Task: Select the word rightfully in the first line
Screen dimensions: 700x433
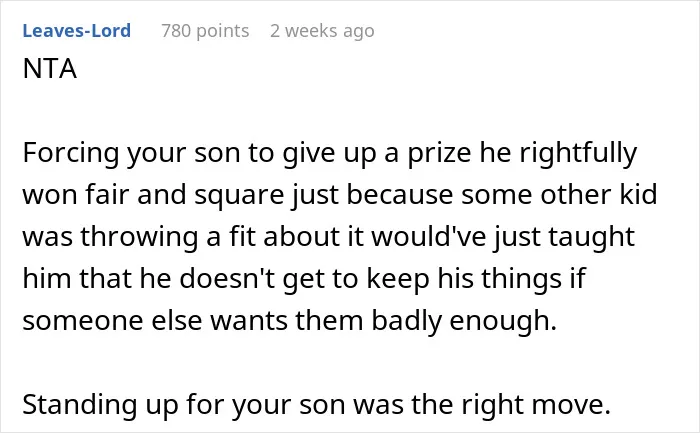Action: (x=578, y=153)
